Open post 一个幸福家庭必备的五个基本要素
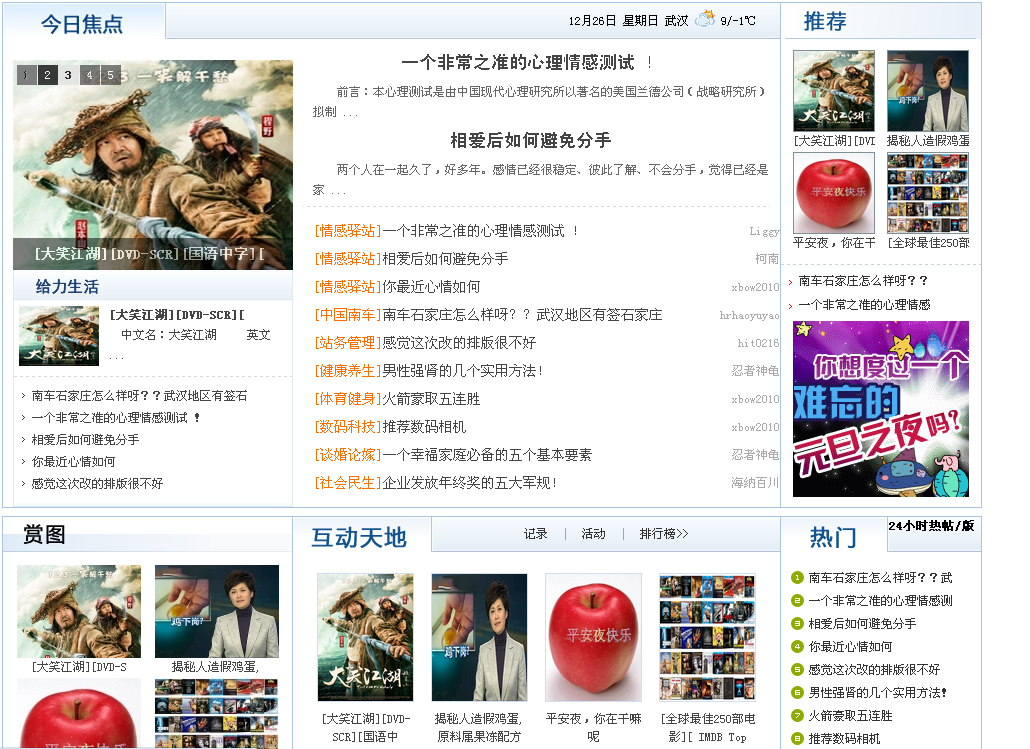 (487, 455)
